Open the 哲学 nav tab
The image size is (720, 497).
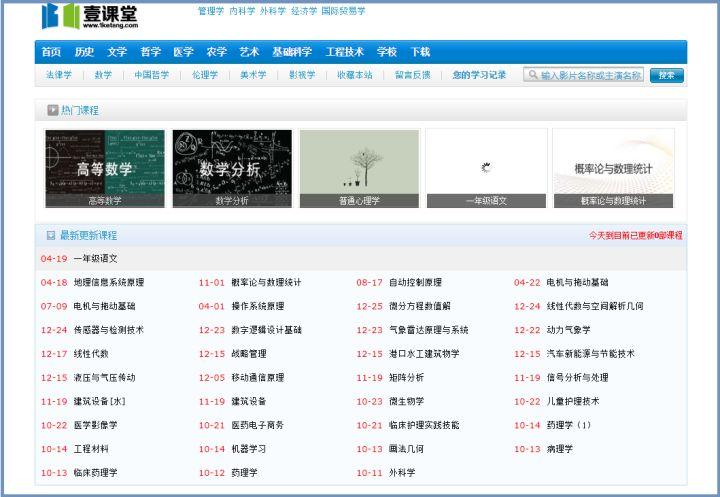(x=150, y=52)
